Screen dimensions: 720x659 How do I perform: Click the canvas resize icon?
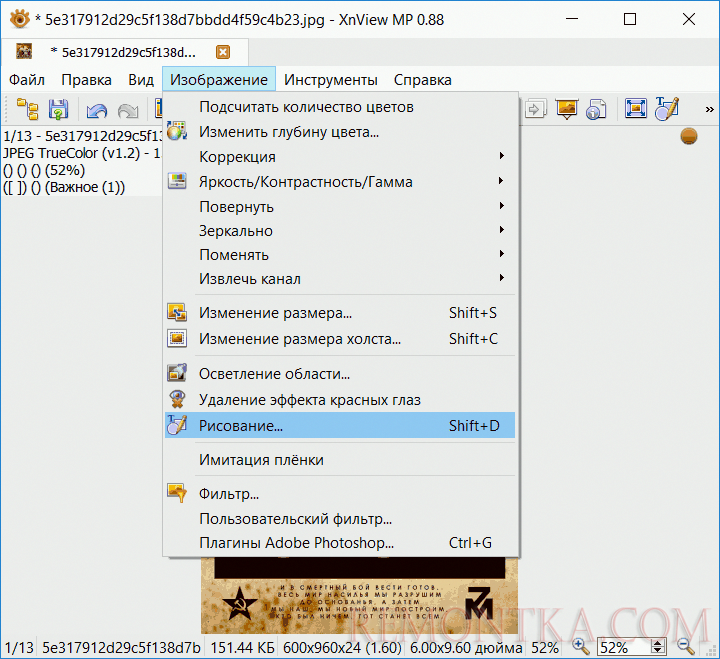(x=177, y=338)
